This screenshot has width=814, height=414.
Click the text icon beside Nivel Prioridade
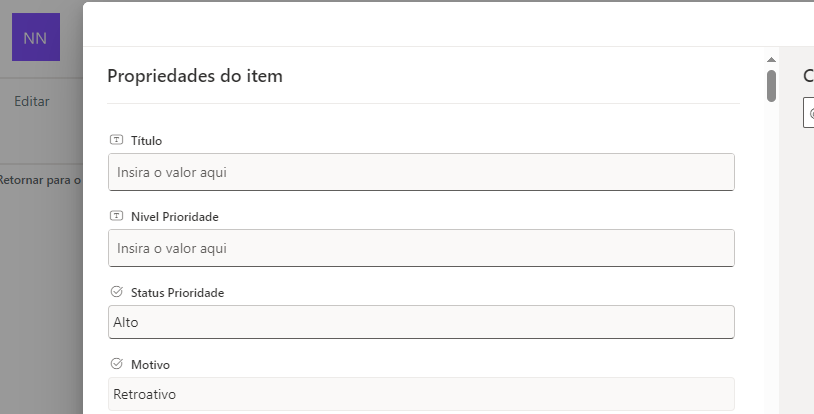(x=116, y=216)
